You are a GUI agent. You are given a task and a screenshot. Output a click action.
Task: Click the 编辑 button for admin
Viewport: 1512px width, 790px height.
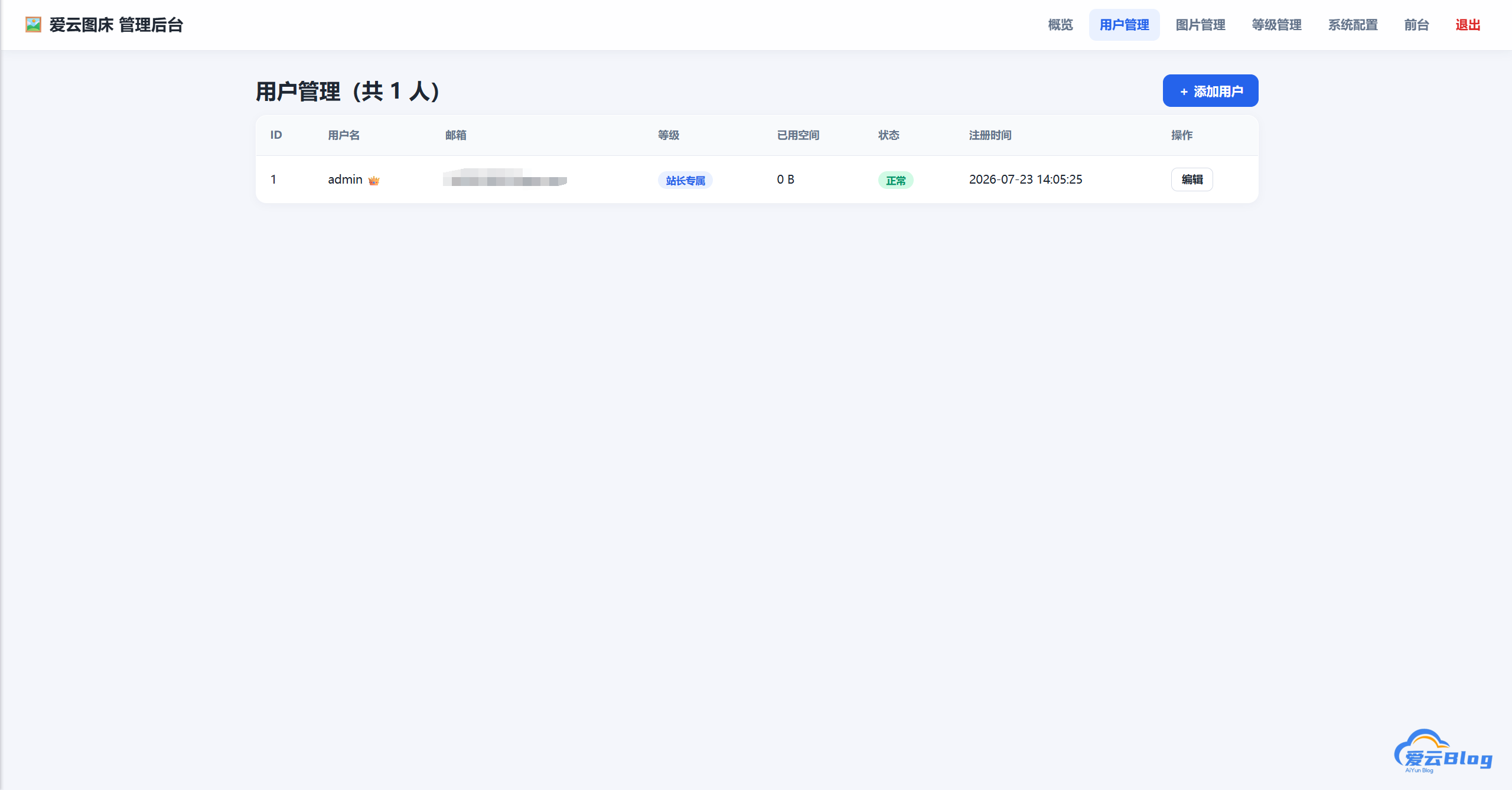coord(1192,179)
